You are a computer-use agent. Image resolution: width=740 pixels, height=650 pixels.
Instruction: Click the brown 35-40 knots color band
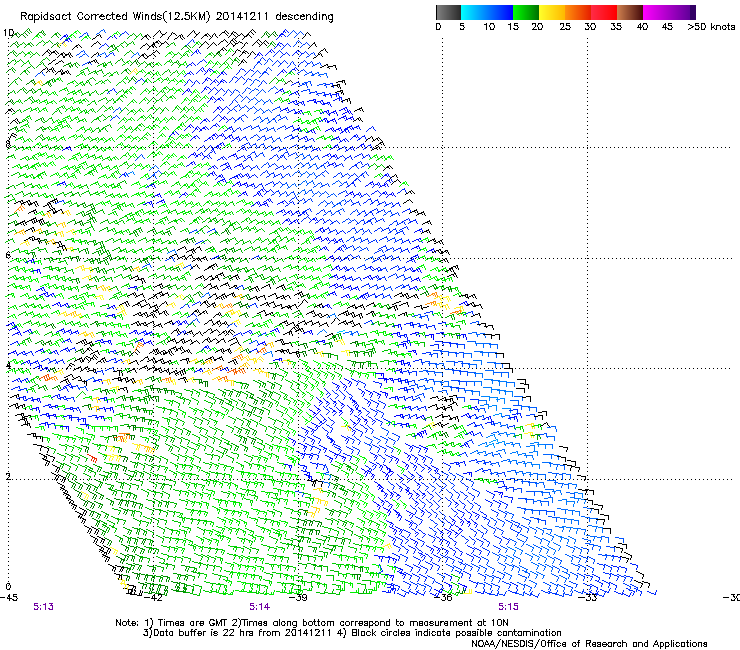tap(630, 12)
